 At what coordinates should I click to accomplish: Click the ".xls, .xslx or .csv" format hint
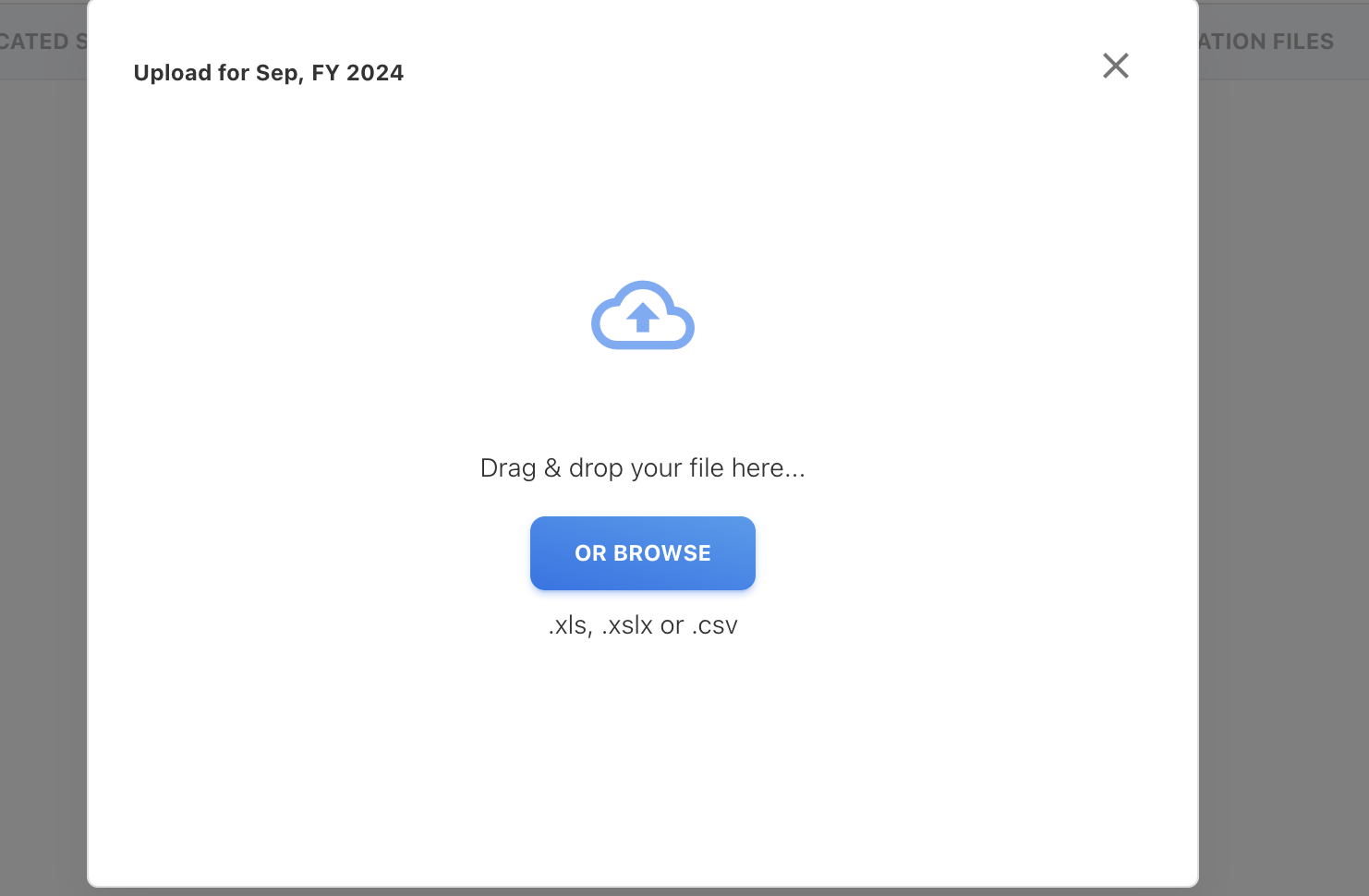pyautogui.click(x=642, y=625)
